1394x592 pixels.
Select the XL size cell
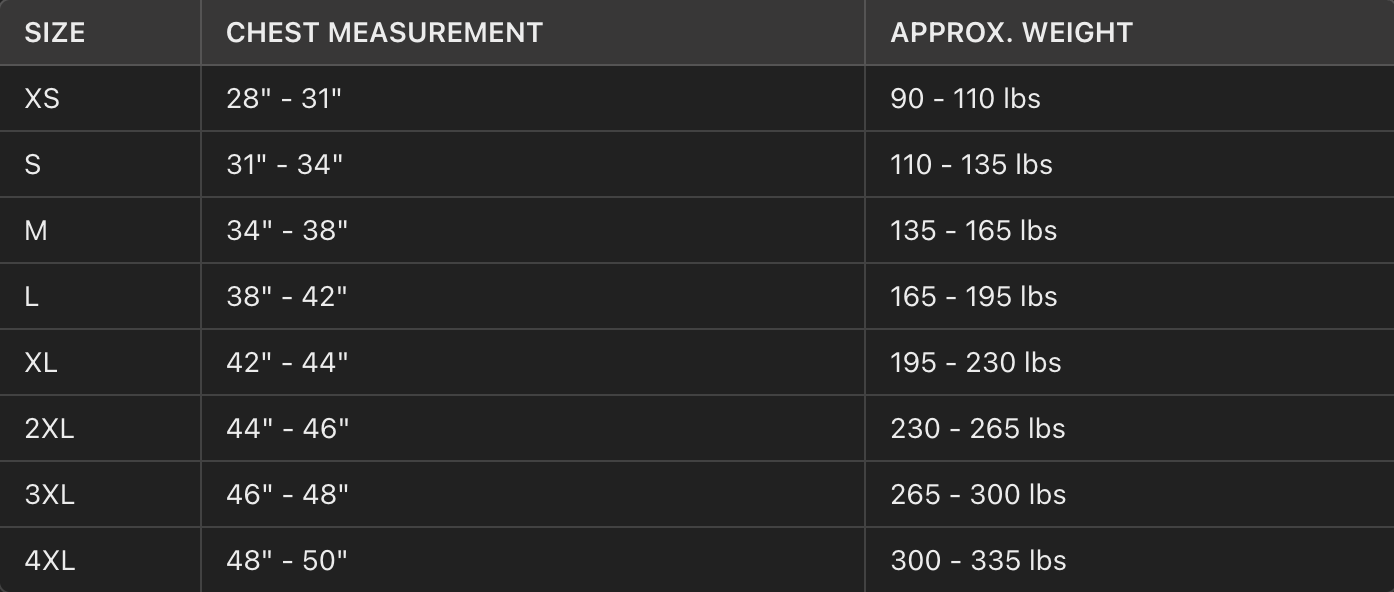[x=41, y=363]
